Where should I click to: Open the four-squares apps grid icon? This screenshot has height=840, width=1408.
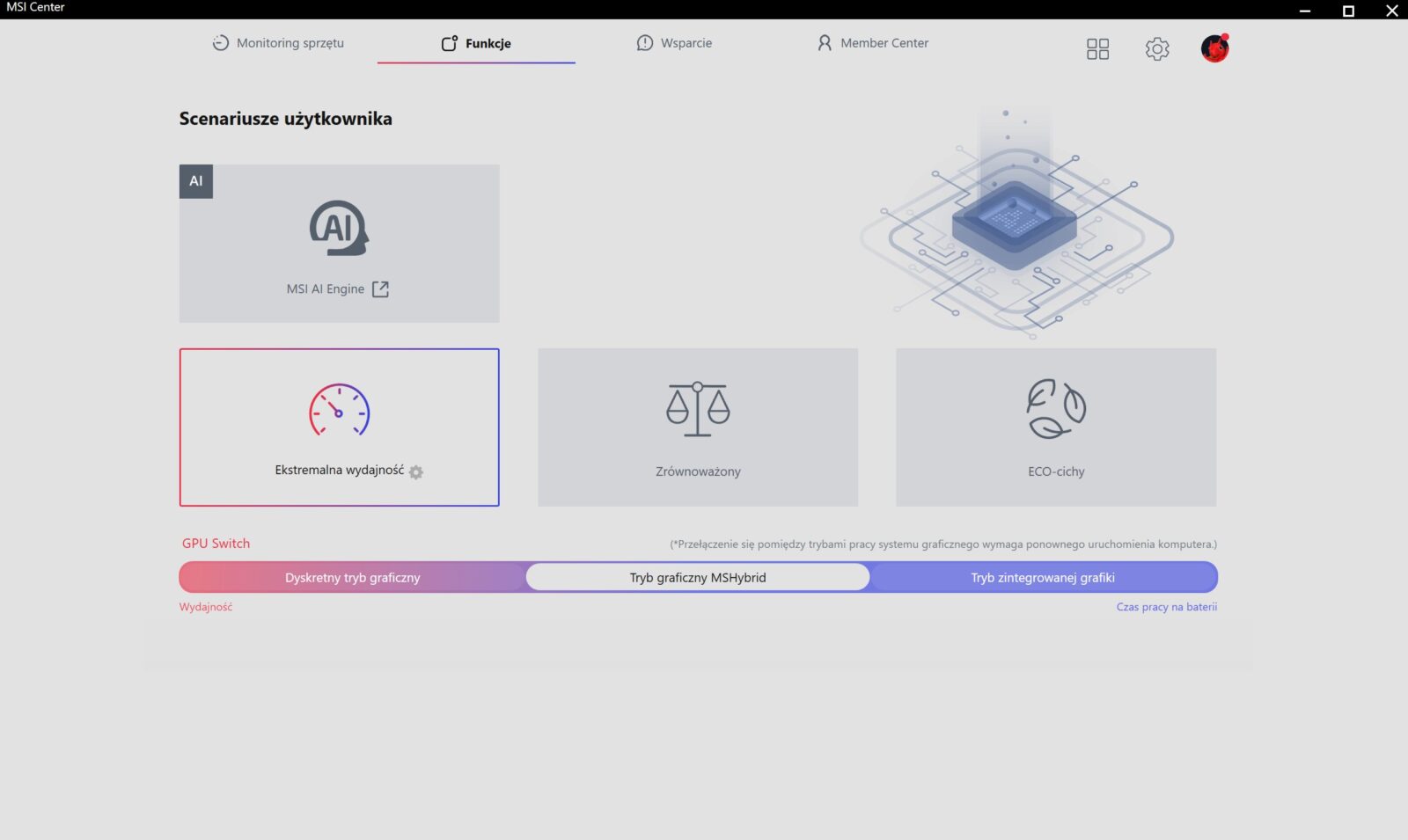[x=1097, y=48]
